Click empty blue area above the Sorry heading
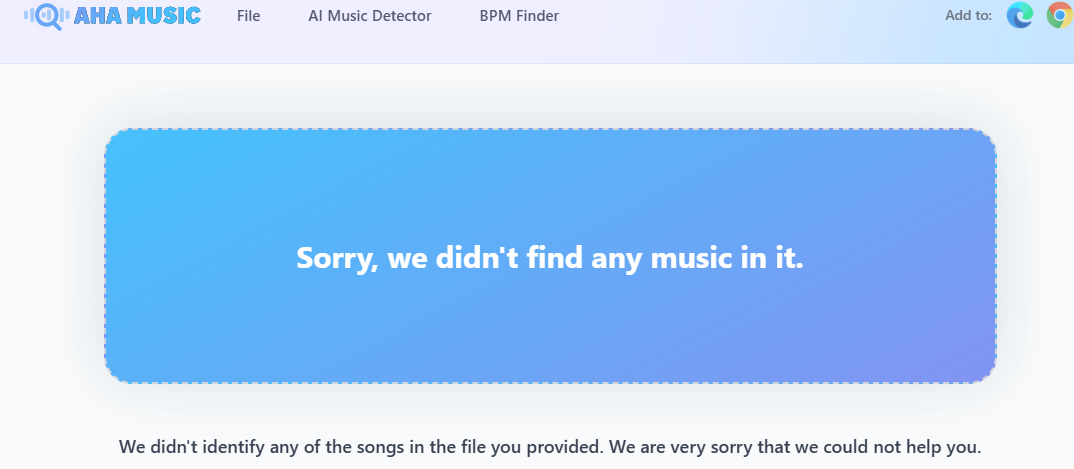 [x=550, y=180]
